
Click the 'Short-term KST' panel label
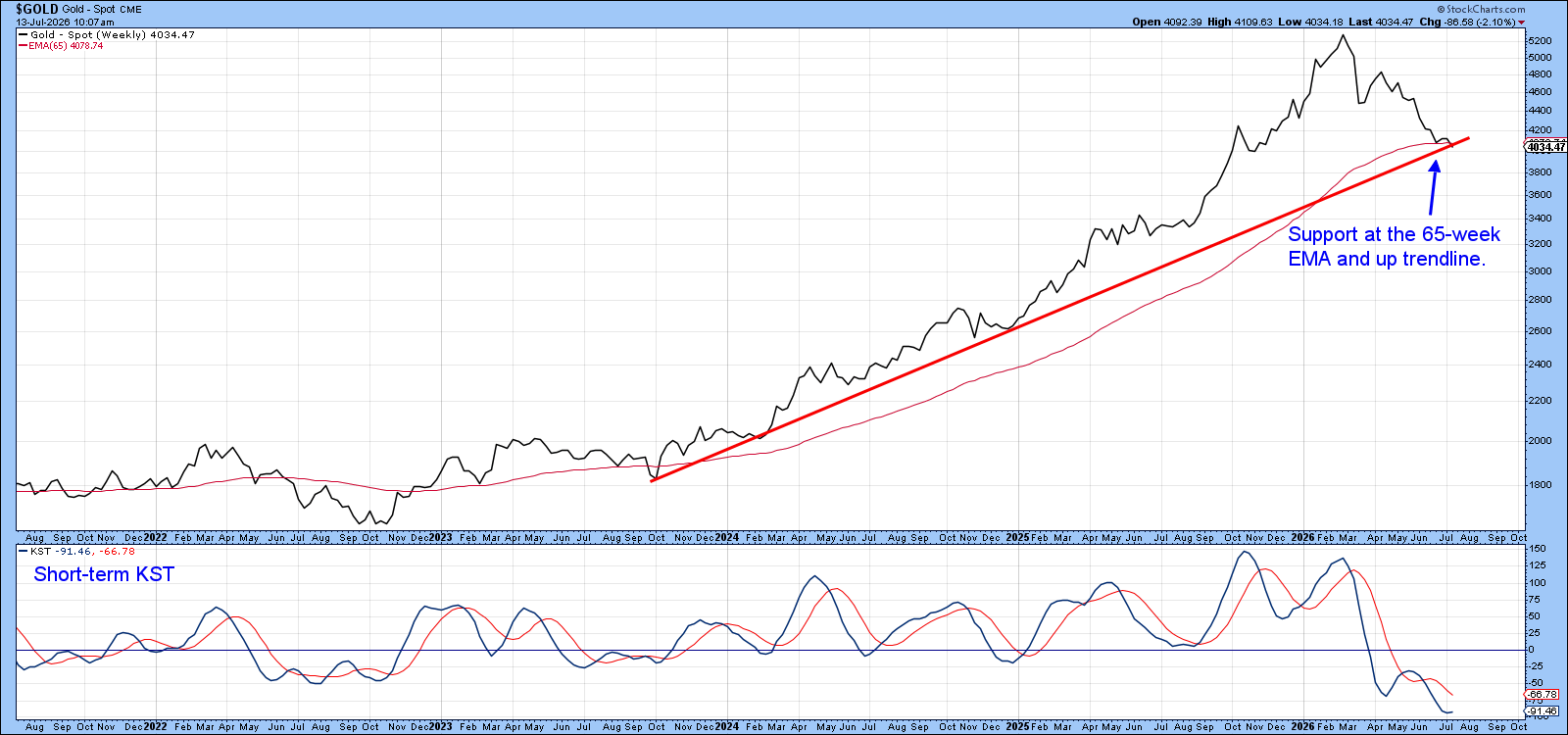(104, 574)
